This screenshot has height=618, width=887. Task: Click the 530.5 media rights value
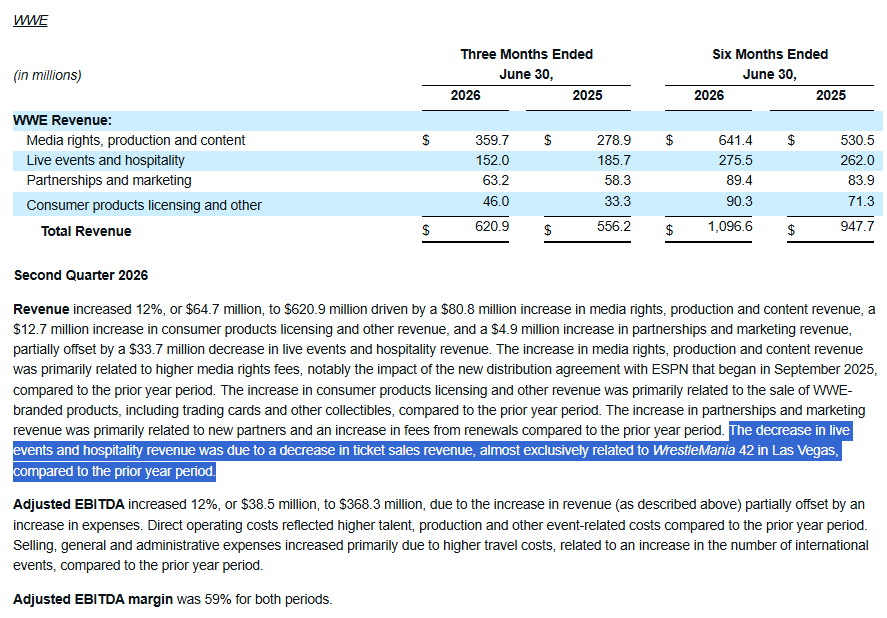[x=857, y=140]
